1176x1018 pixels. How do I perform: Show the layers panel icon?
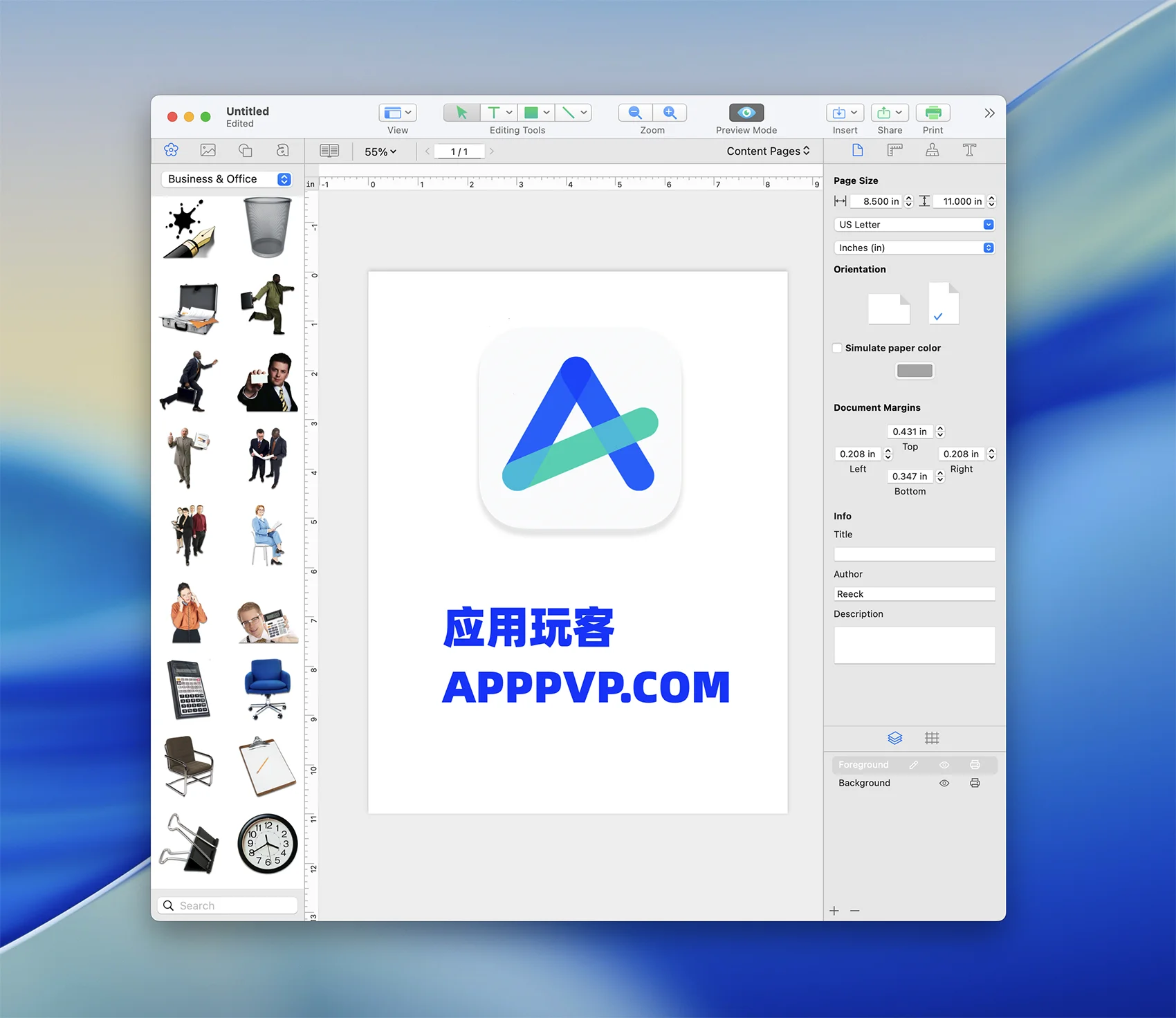pyautogui.click(x=895, y=738)
